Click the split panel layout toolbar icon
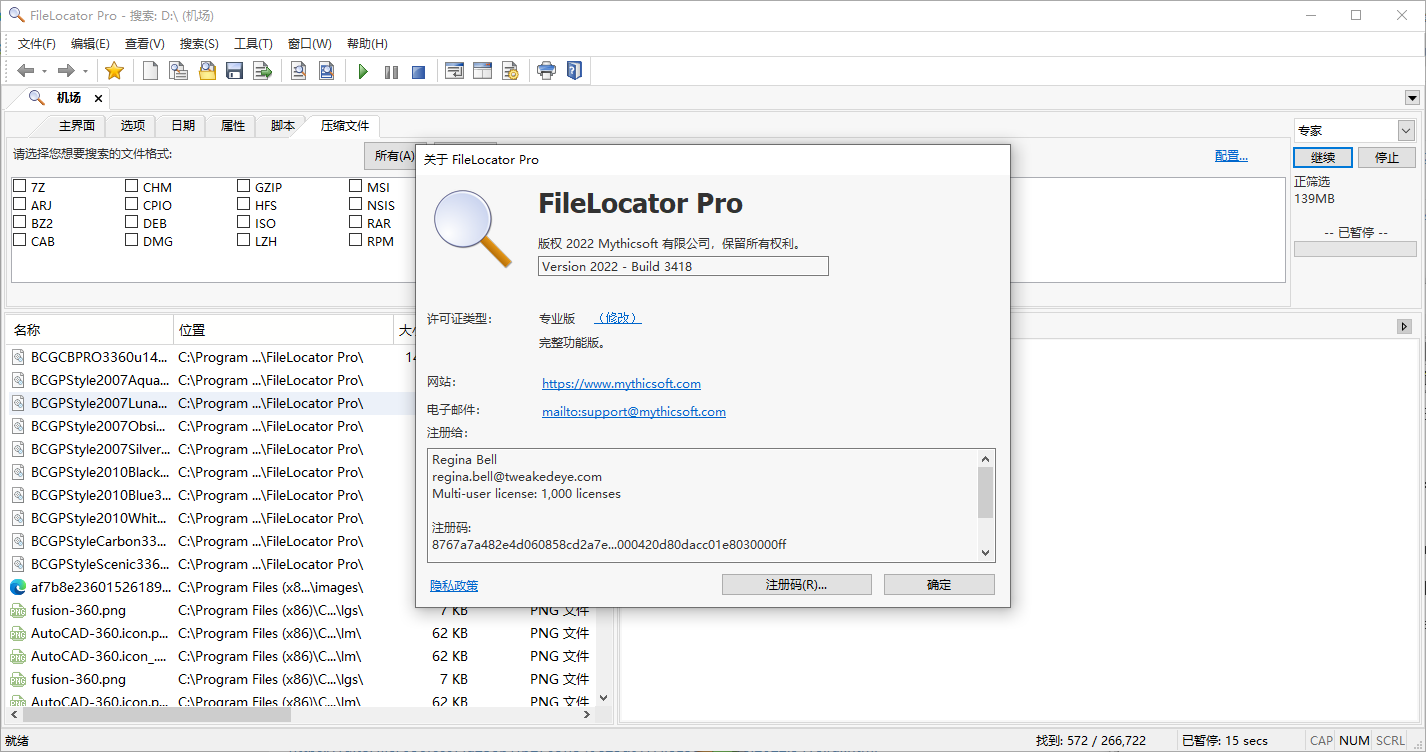The width and height of the screenshot is (1426, 752). pyautogui.click(x=483, y=71)
